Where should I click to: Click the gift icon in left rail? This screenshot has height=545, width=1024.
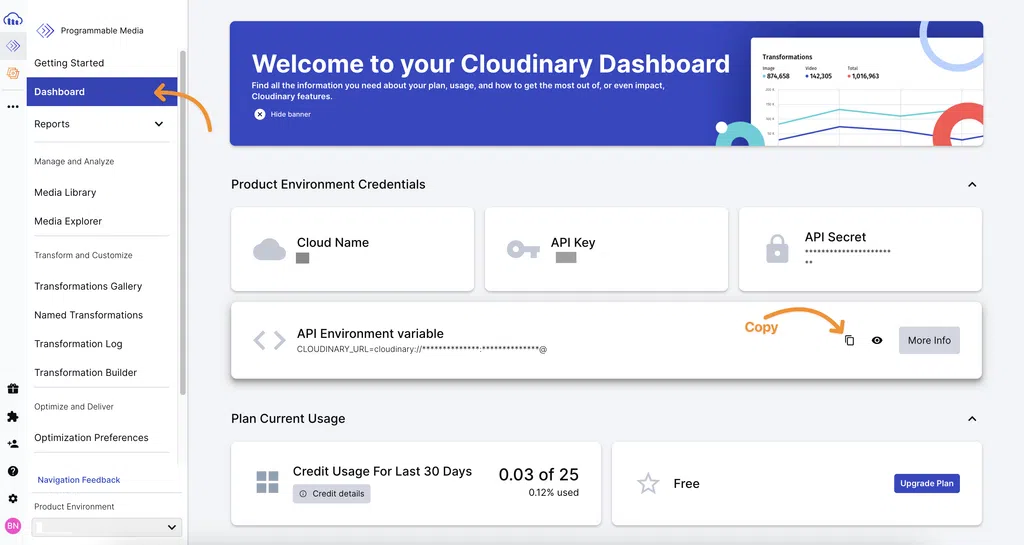click(x=12, y=389)
